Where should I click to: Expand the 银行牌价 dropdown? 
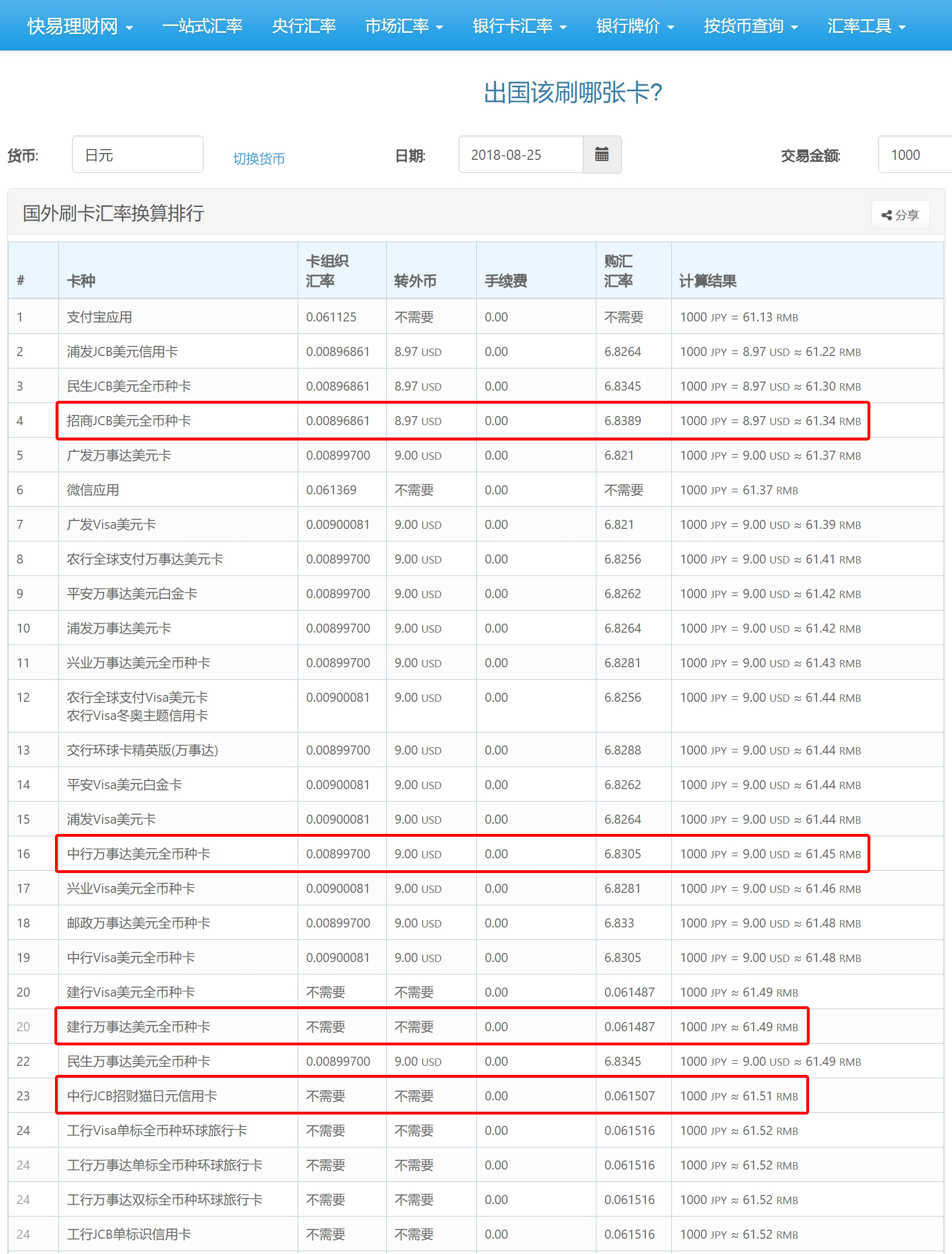[x=635, y=26]
